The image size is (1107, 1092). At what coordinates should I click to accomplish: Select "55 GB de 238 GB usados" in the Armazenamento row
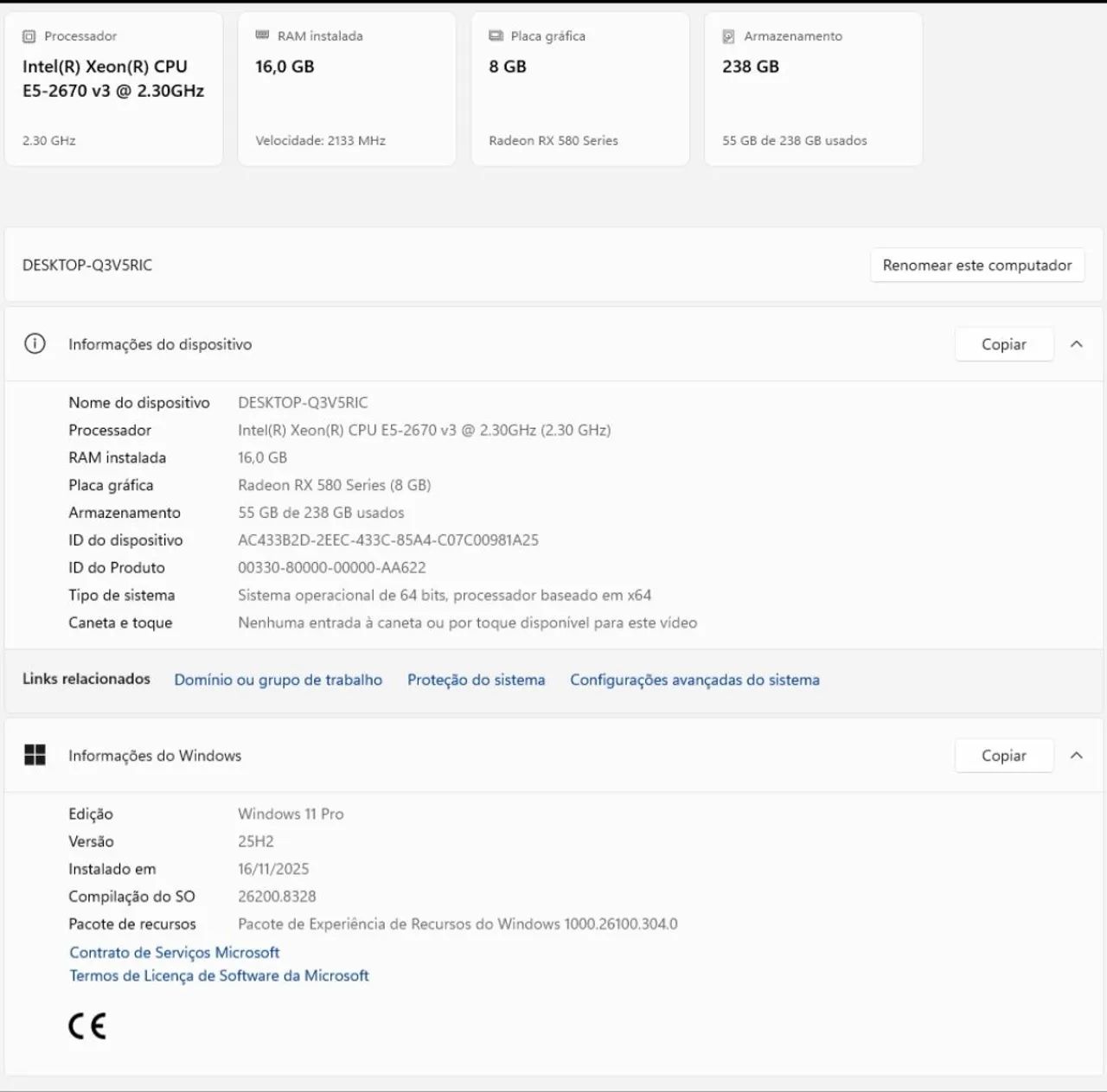[x=321, y=513]
